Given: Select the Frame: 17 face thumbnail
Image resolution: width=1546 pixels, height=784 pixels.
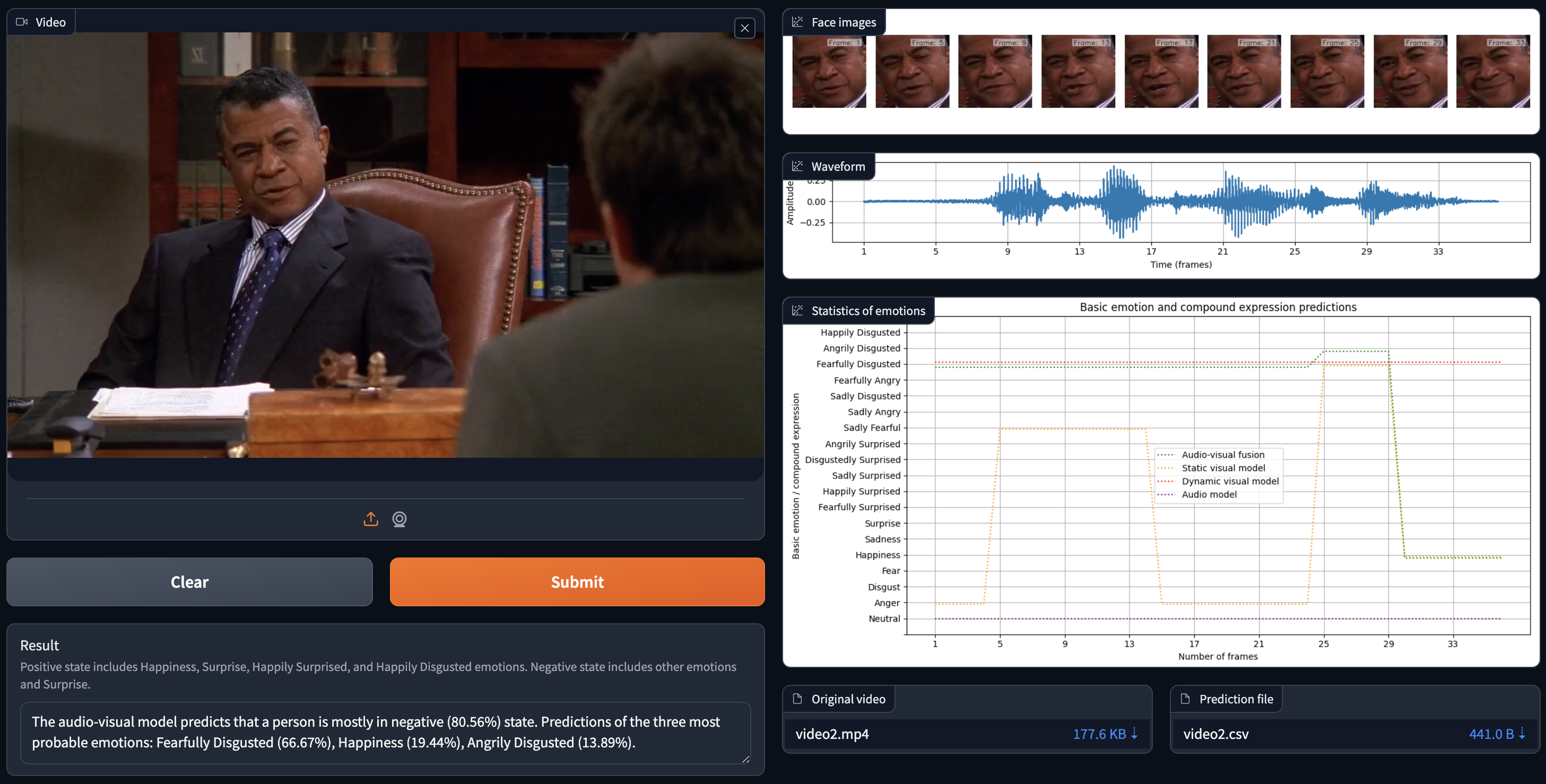Looking at the screenshot, I should 1161,72.
